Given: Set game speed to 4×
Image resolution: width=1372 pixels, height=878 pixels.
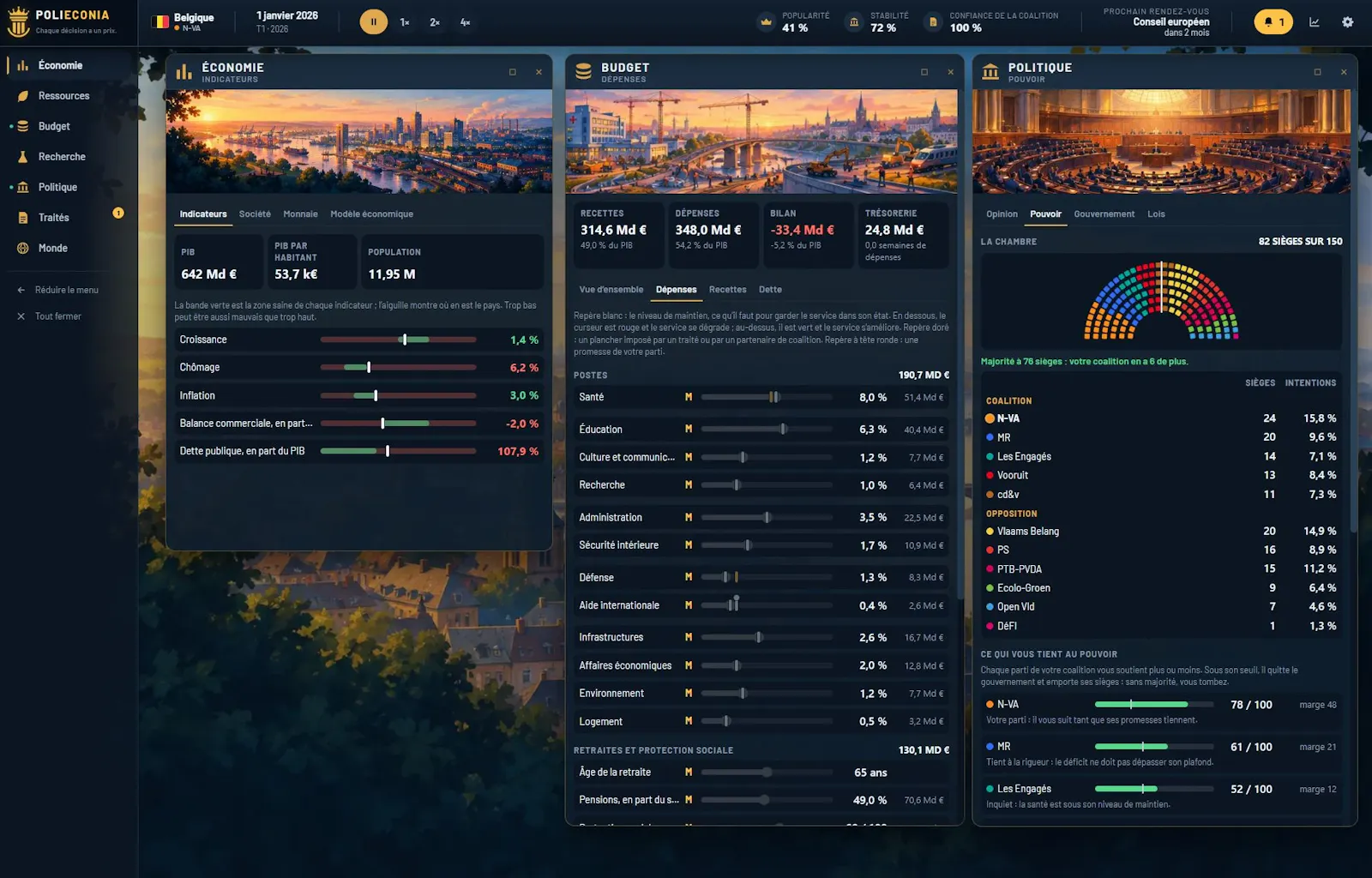Looking at the screenshot, I should pyautogui.click(x=465, y=22).
